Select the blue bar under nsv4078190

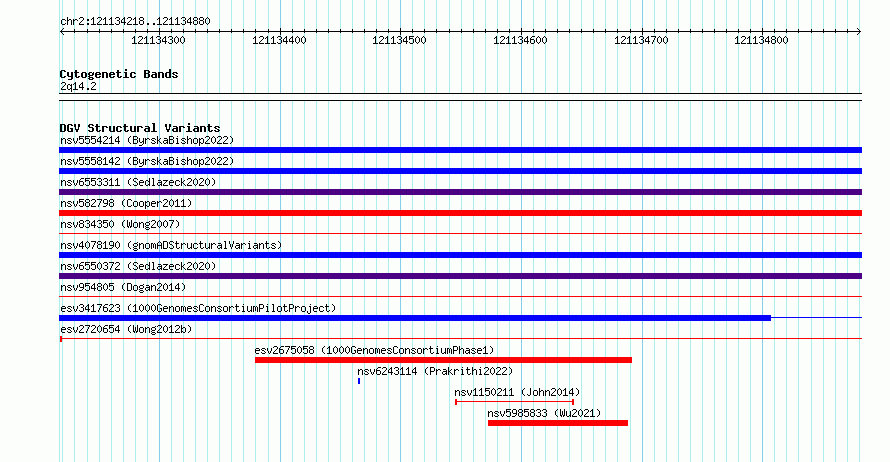pyautogui.click(x=460, y=255)
